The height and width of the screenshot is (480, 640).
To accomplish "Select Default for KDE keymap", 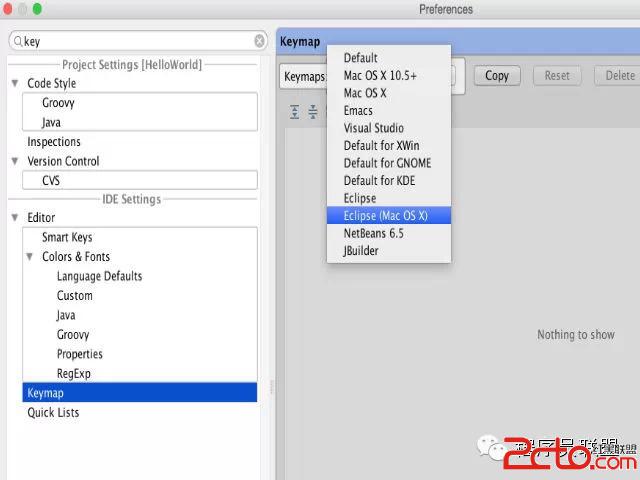I will click(x=389, y=181).
